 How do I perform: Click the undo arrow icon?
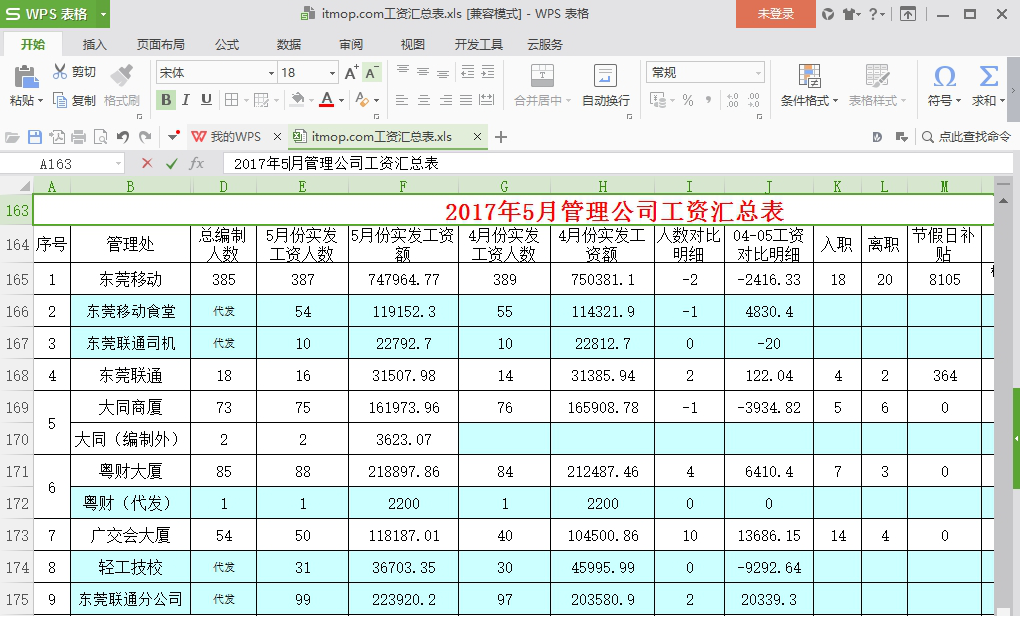pyautogui.click(x=122, y=137)
